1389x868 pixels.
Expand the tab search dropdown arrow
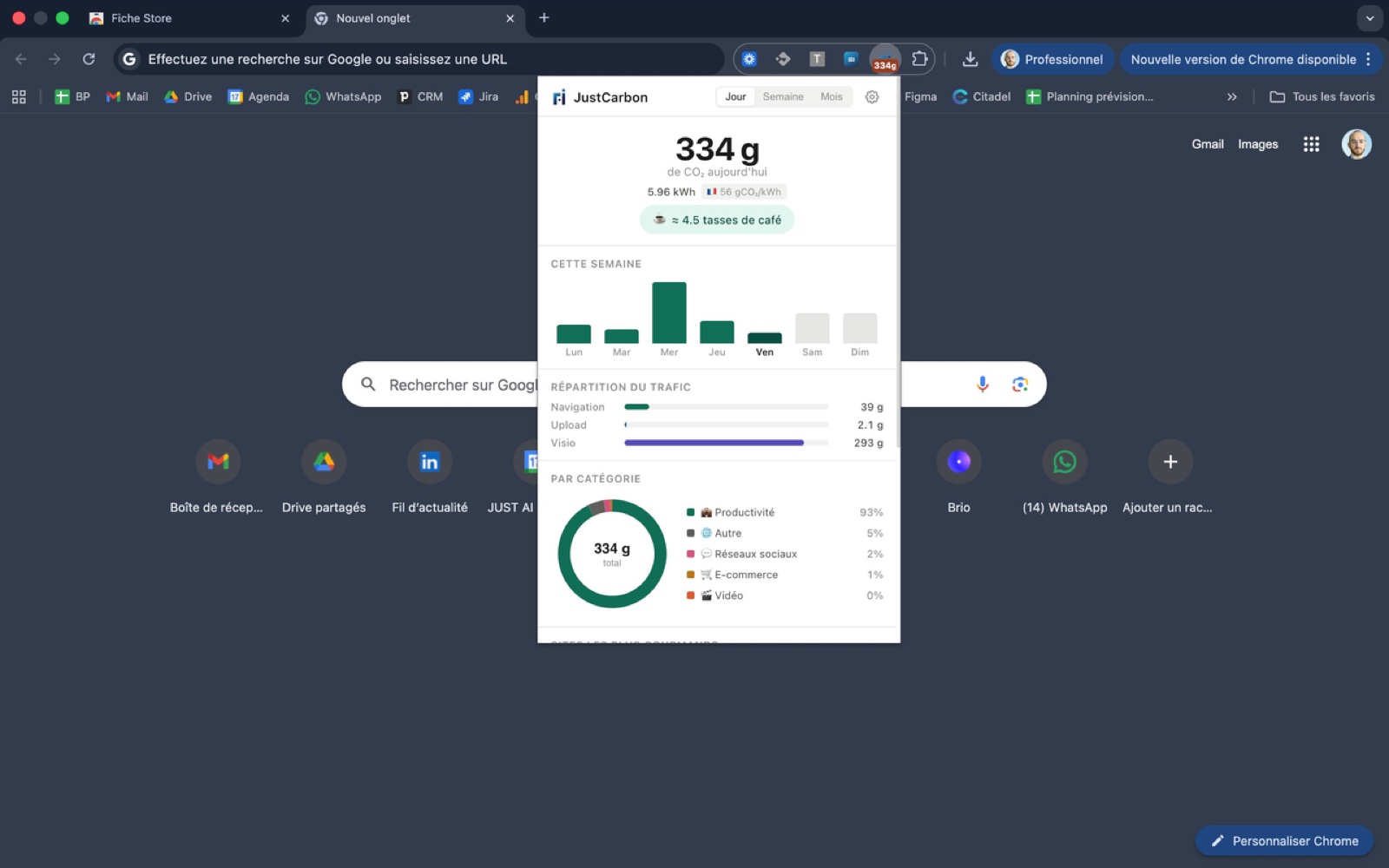1370,18
